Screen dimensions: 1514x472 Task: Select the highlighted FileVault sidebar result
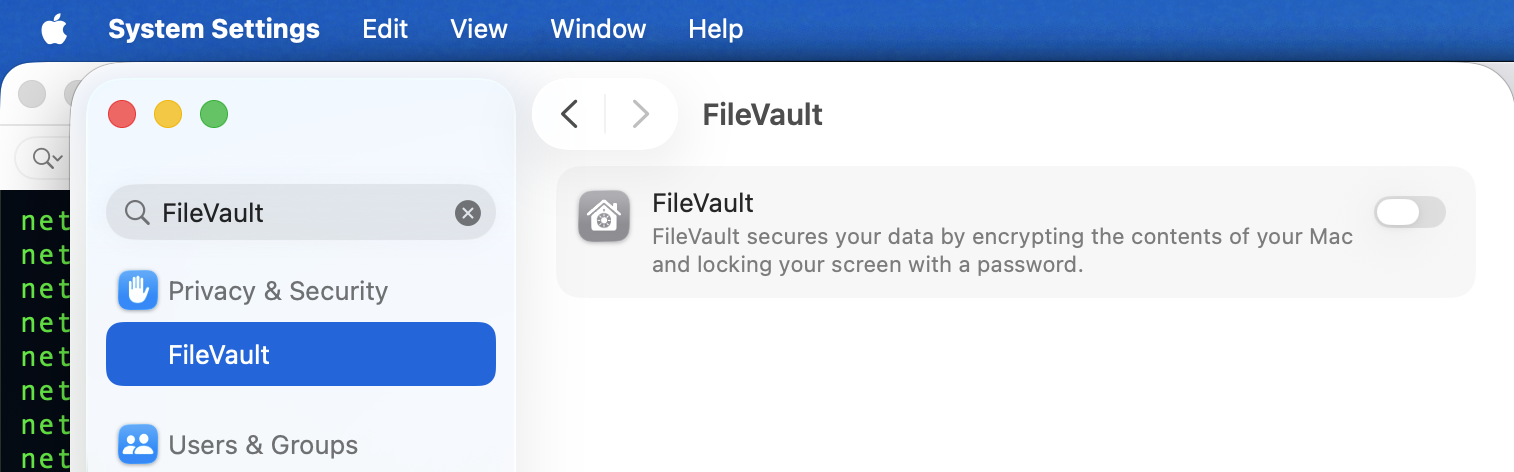[300, 354]
